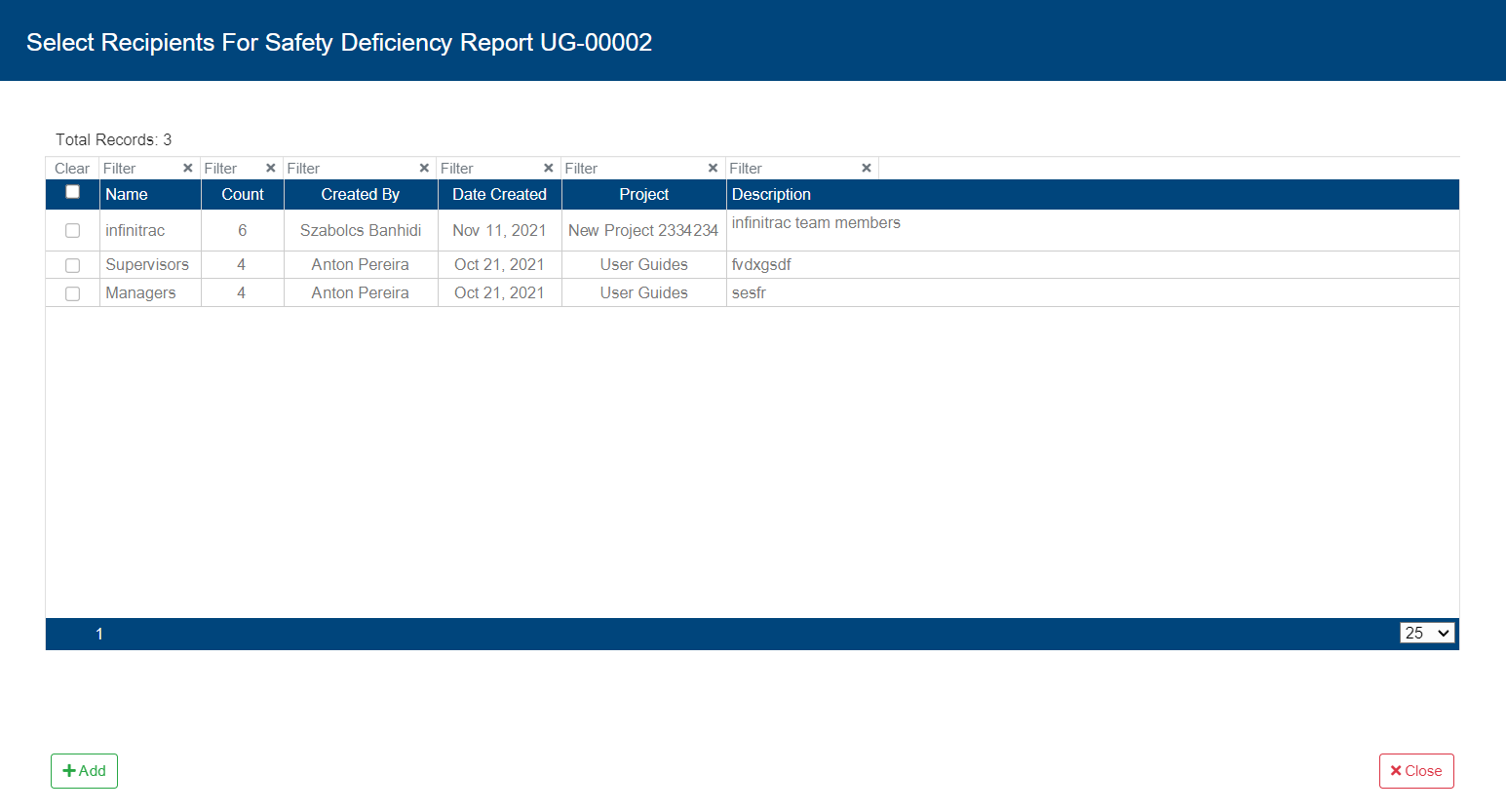1506x812 pixels.
Task: Click the Szabolcs Banhidi cell
Action: 361,230
